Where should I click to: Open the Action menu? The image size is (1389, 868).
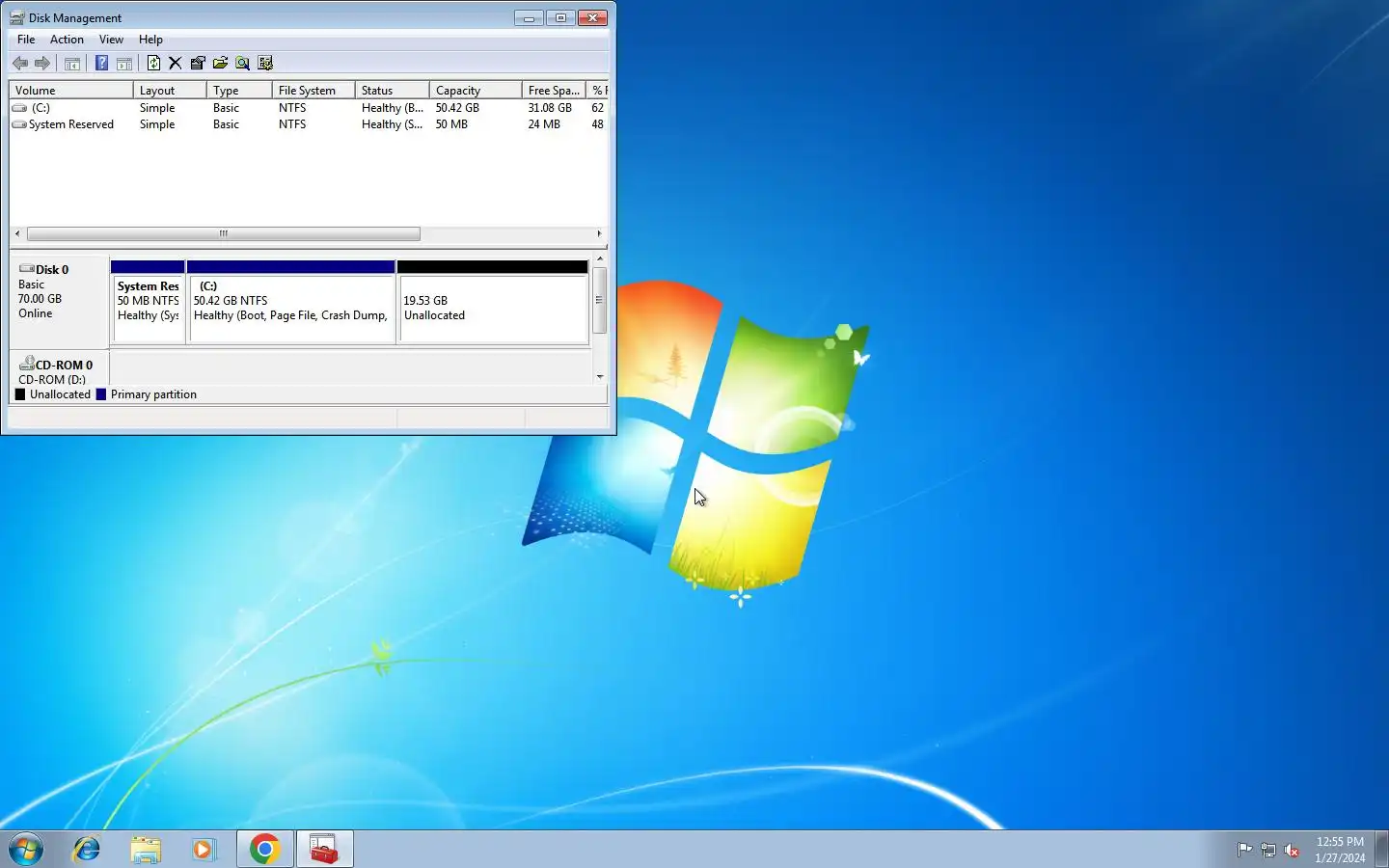[x=67, y=40]
